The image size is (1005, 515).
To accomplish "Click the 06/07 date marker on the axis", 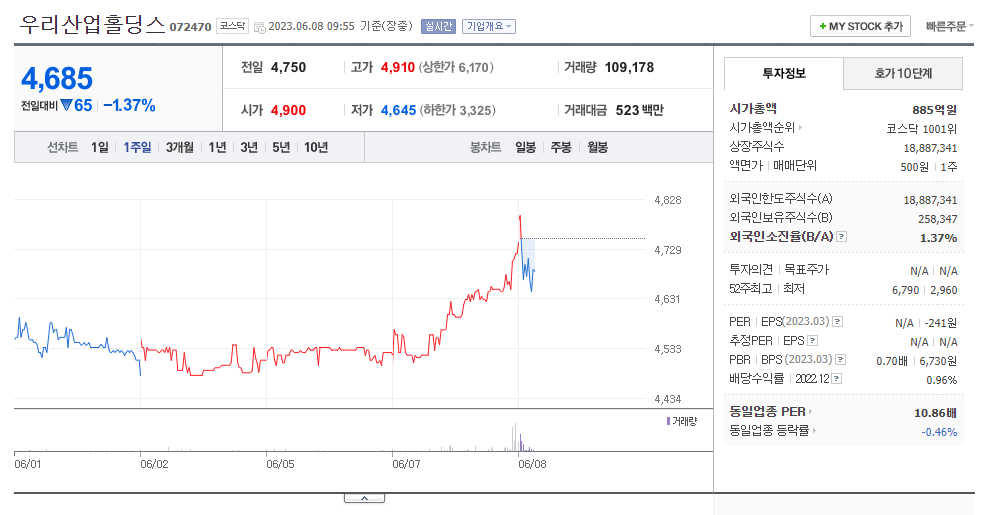I will 406,464.
